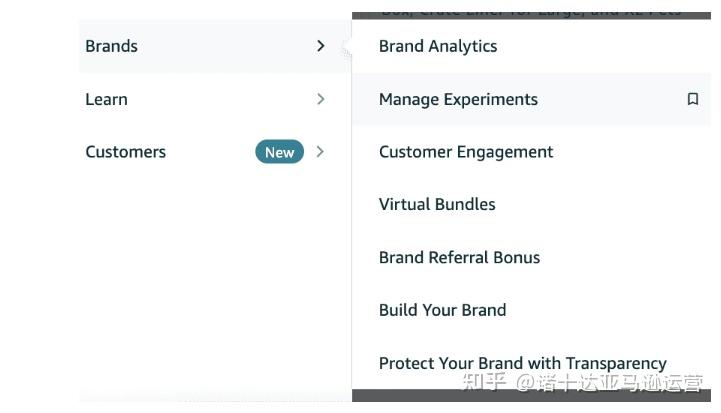Click the dark bar below the submenu
The width and height of the screenshot is (721, 413).
coord(531,396)
